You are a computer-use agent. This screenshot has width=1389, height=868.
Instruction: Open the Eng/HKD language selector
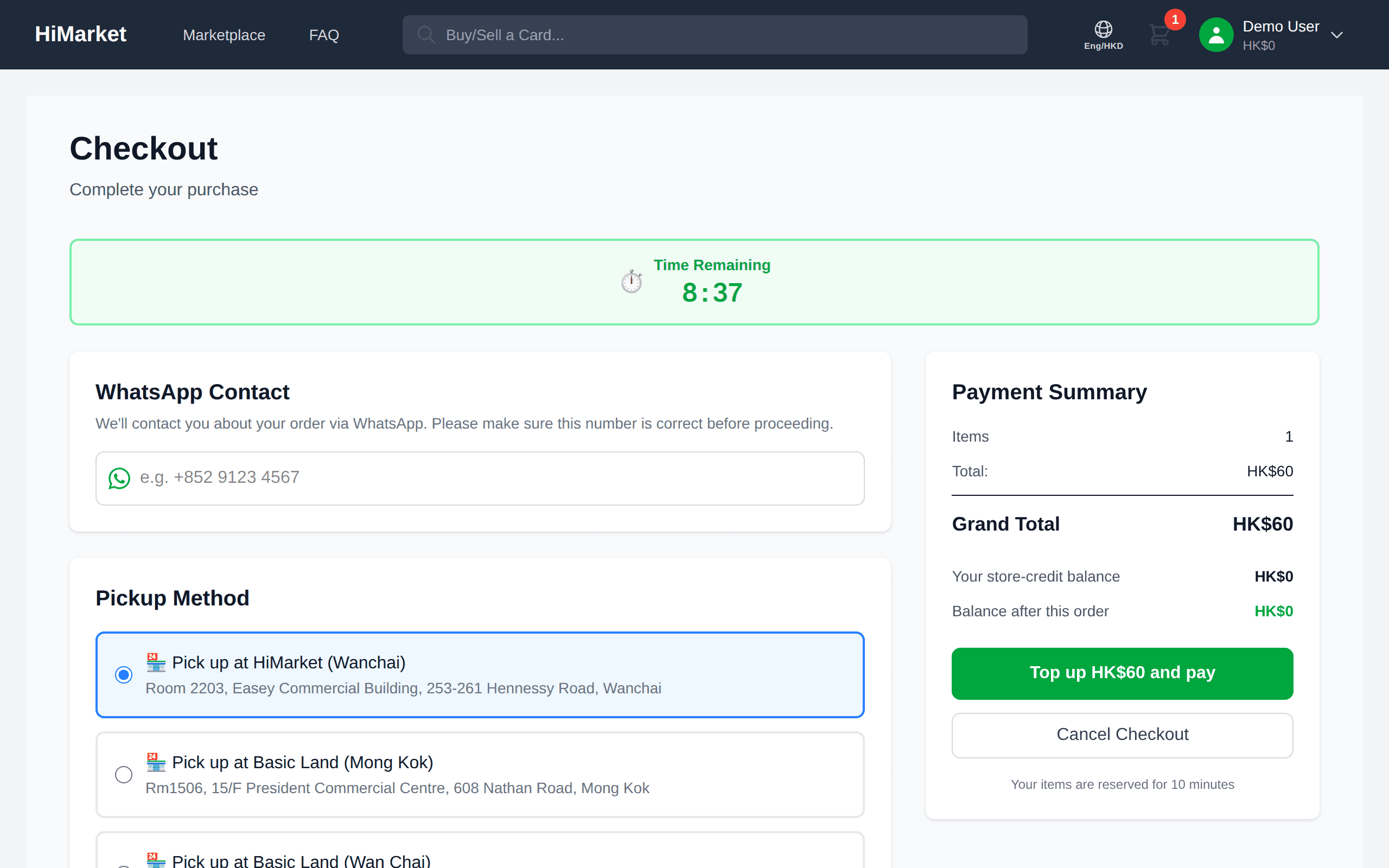[1103, 35]
